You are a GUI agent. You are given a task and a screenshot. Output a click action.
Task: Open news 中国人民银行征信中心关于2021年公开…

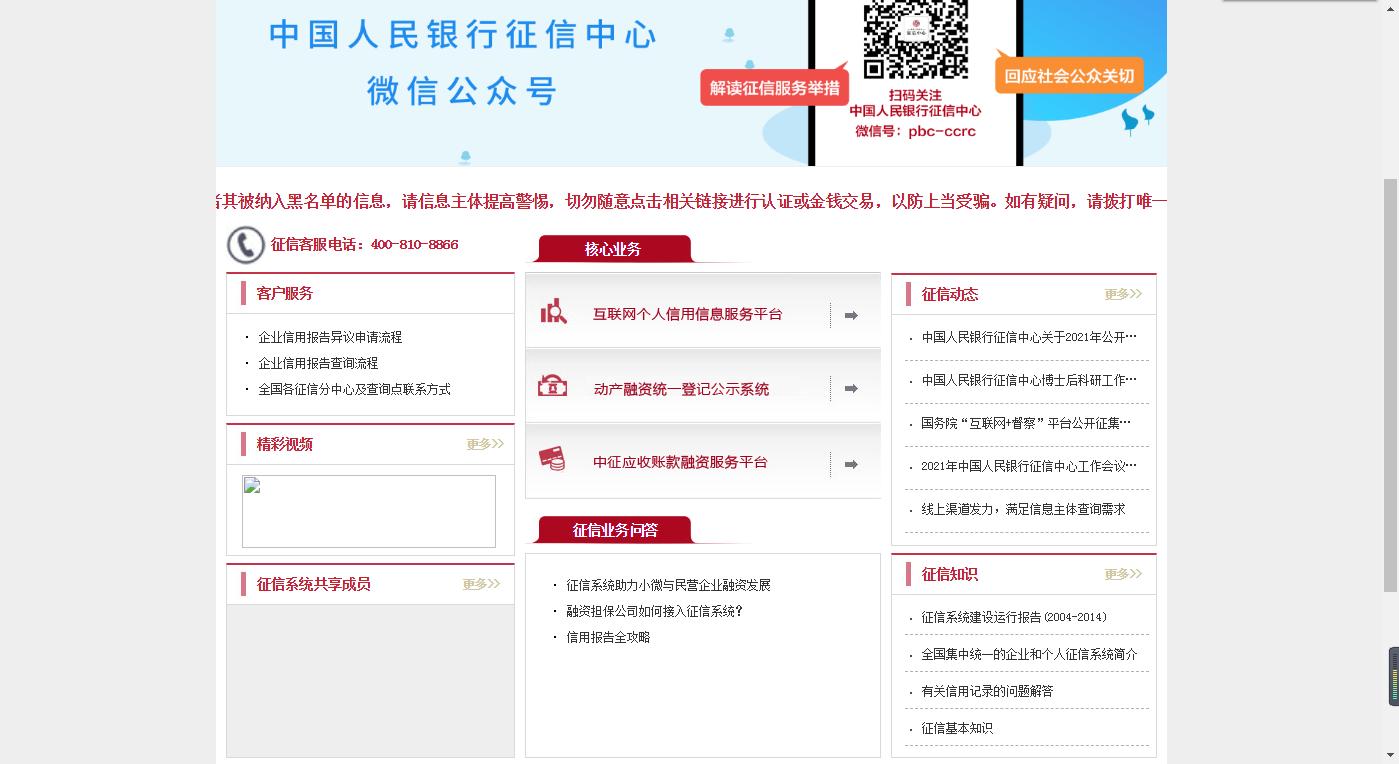click(1029, 337)
